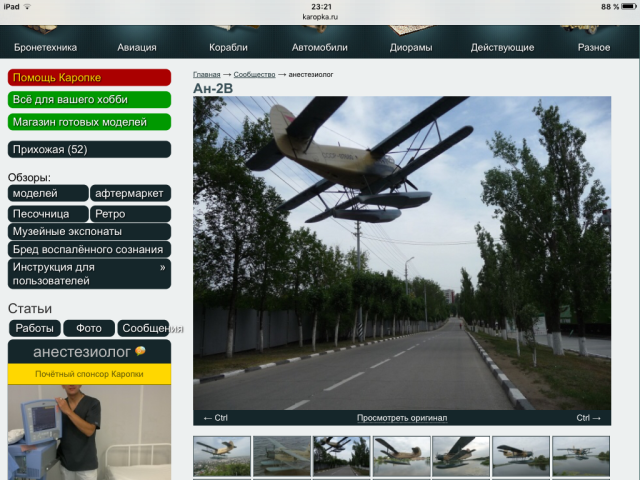Viewport: 640px width, 480px height.
Task: Open the green Магазин готовых моделей button
Action: point(89,122)
